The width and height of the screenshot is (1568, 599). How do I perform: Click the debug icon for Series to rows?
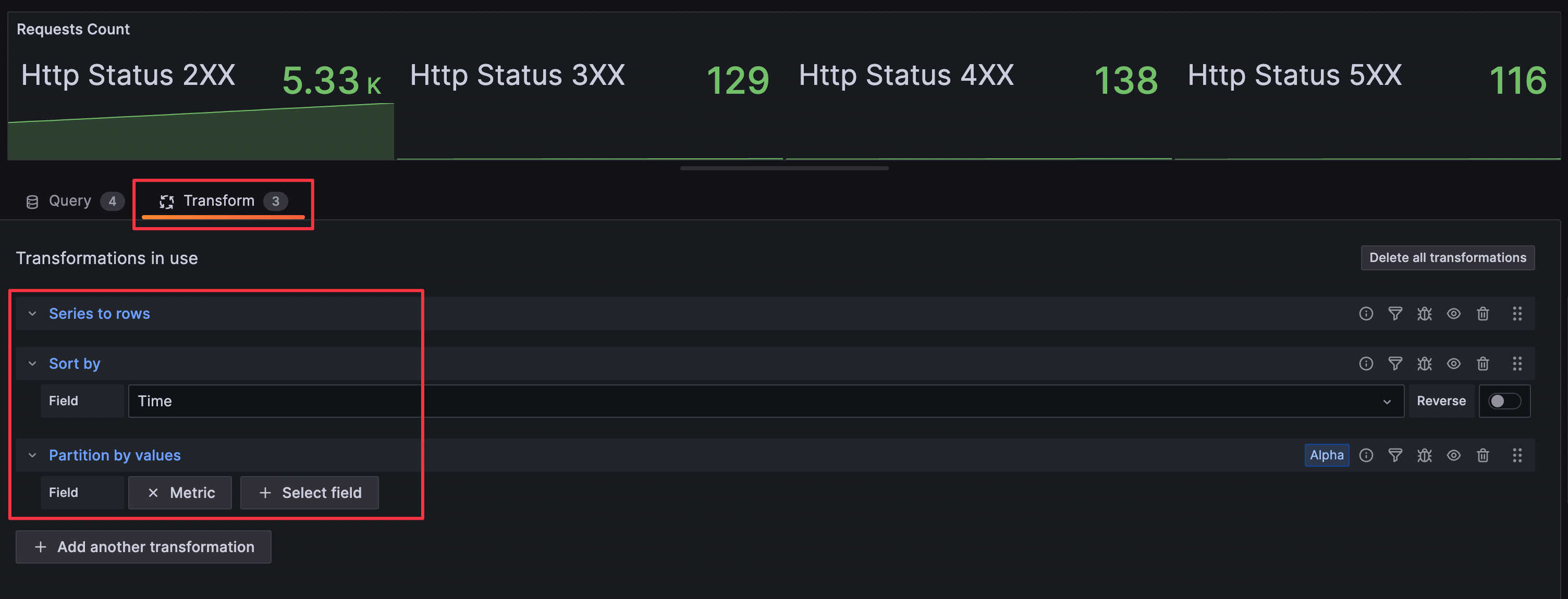point(1424,314)
